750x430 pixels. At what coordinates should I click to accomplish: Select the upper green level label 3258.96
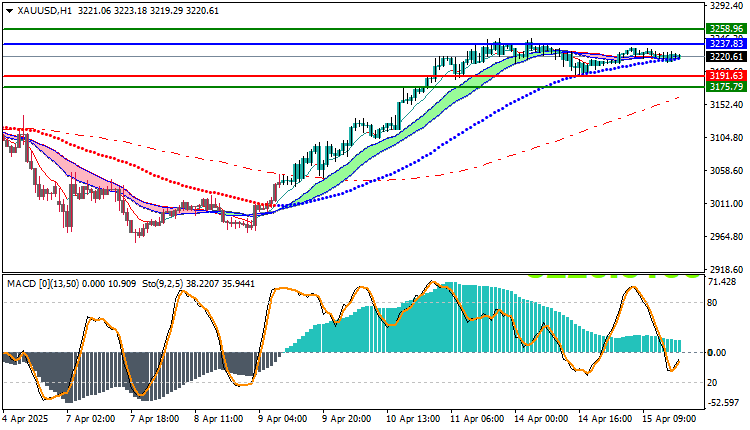(x=726, y=29)
